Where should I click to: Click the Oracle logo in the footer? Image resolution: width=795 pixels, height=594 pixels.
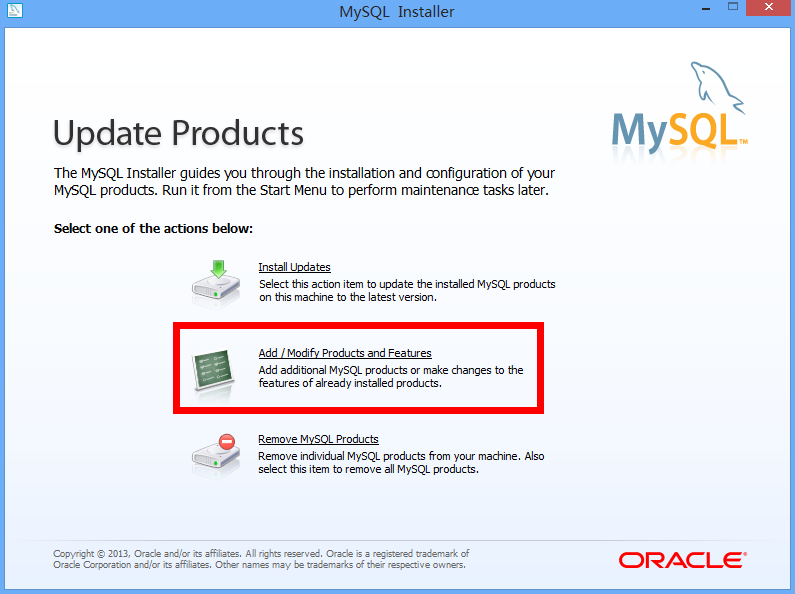coord(681,559)
